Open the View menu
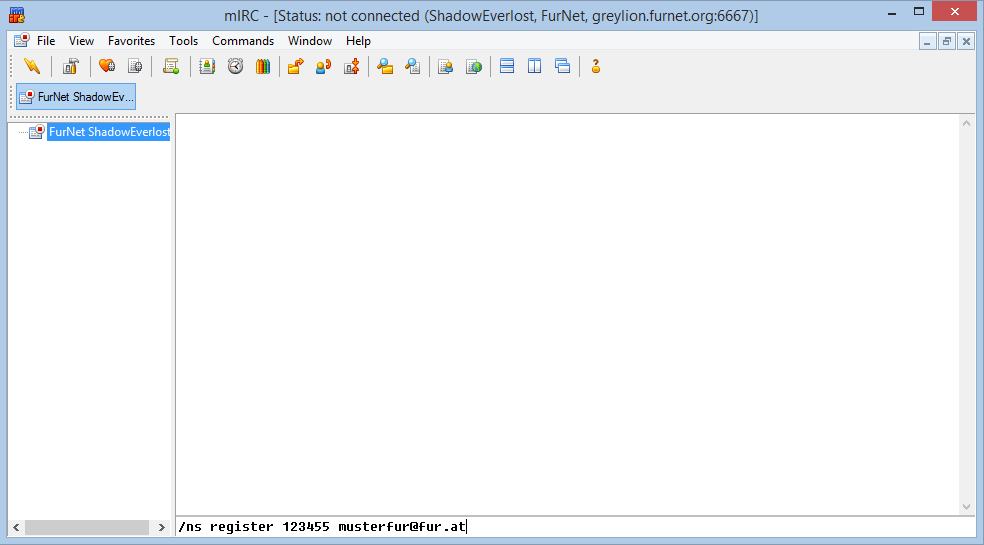 tap(81, 41)
